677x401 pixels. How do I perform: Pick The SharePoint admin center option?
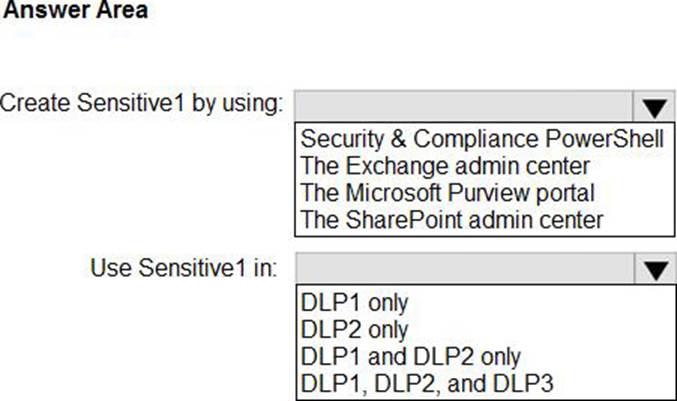pos(452,219)
